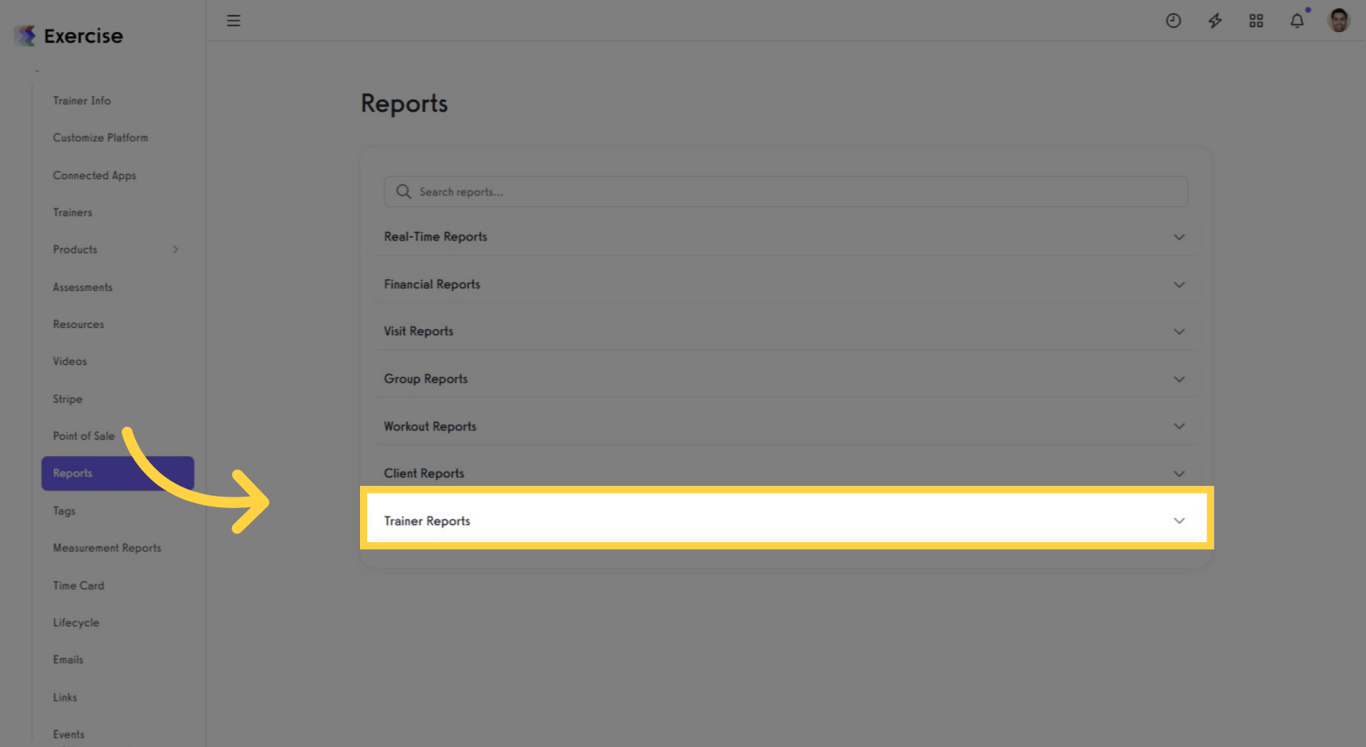Open the recent activity clock icon
Viewport: 1366px width, 747px height.
pos(1173,20)
